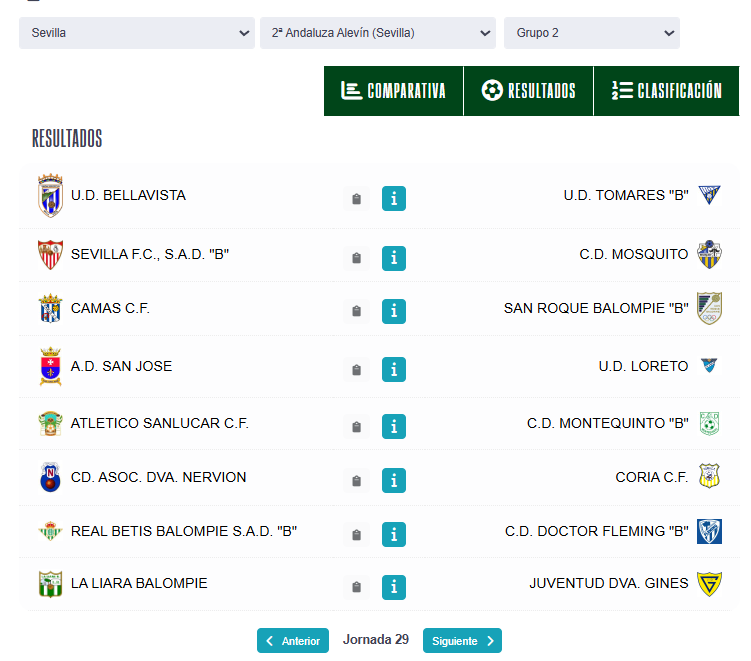Open info icon for La Liara Balompie match
This screenshot has height=661, width=751.
(x=394, y=587)
